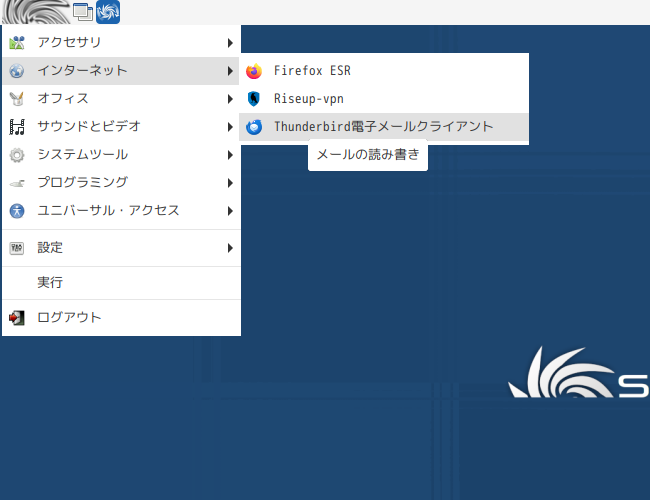Open the start menu swirl logo button
650x500 pixels.
coord(36,12)
